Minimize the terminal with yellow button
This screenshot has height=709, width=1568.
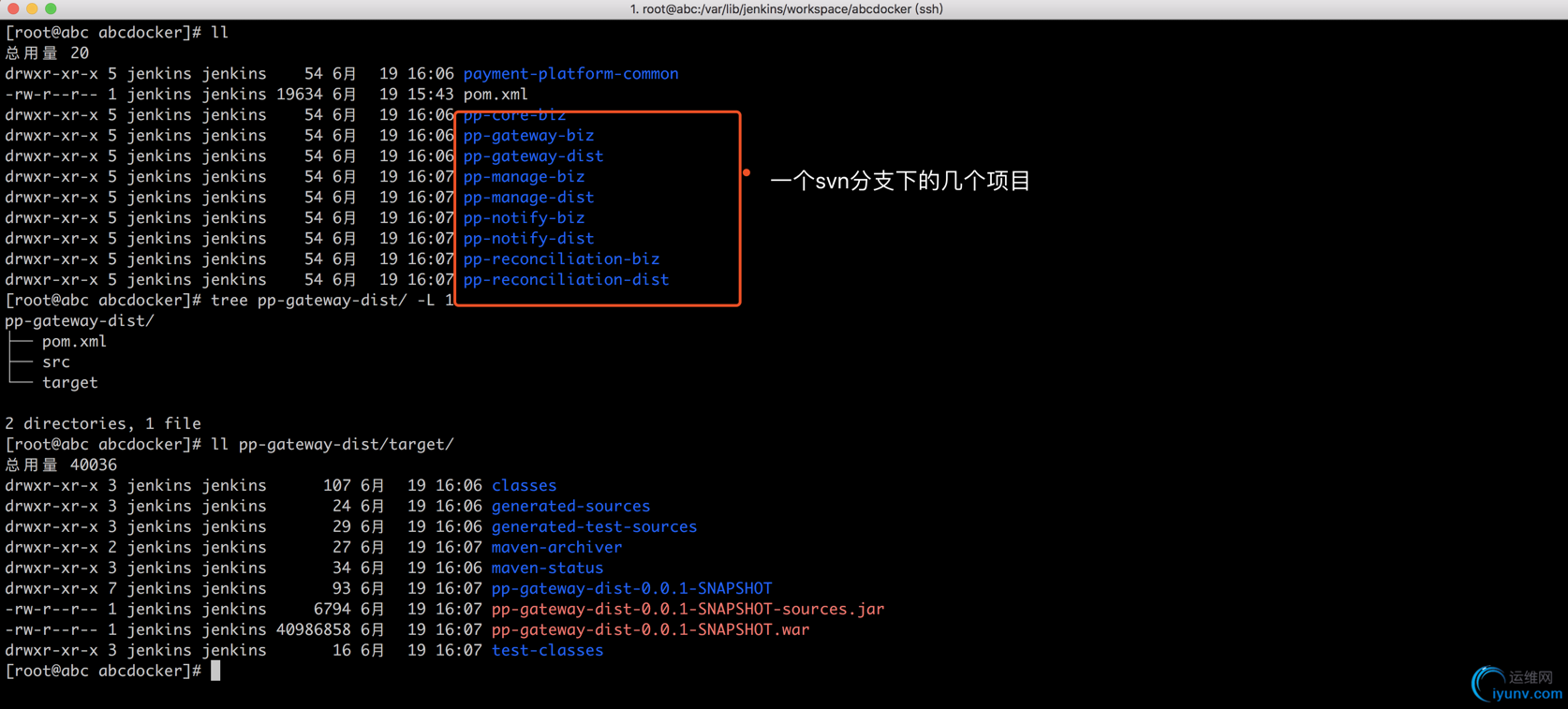pyautogui.click(x=32, y=8)
